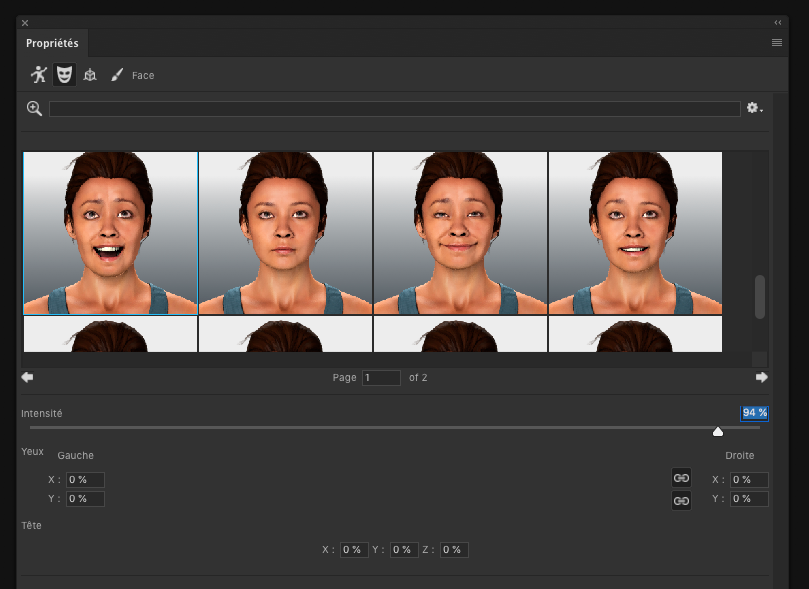Click the Face label text

(x=143, y=75)
